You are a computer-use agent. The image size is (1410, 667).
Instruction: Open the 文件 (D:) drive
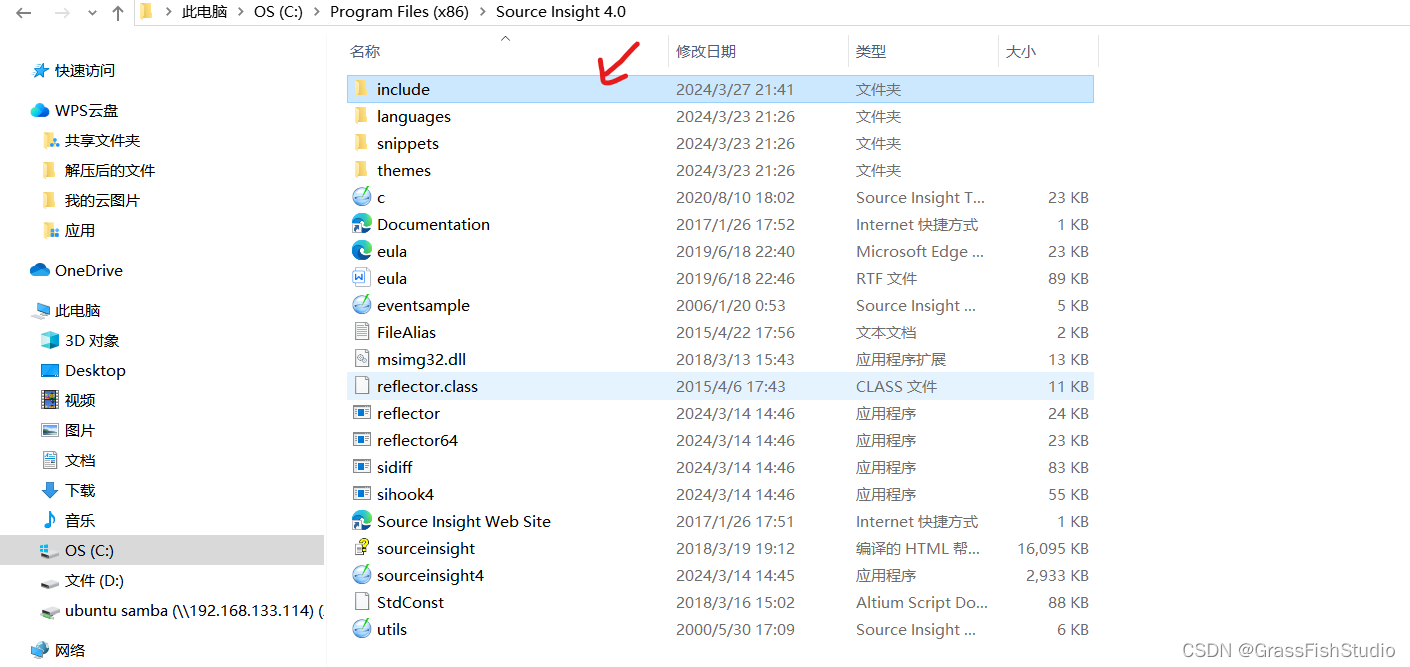(x=94, y=580)
